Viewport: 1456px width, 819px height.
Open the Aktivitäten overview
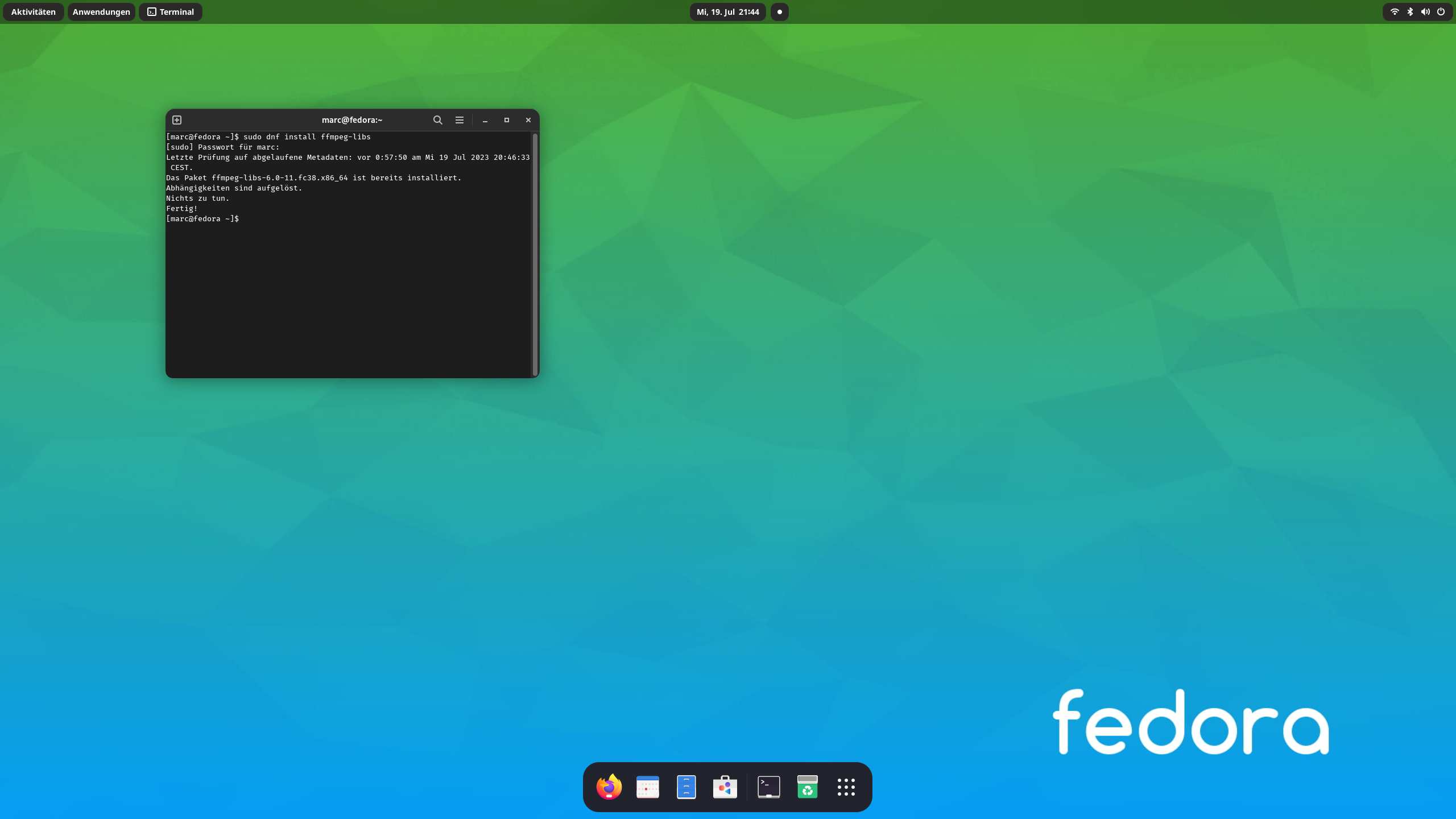tap(34, 12)
